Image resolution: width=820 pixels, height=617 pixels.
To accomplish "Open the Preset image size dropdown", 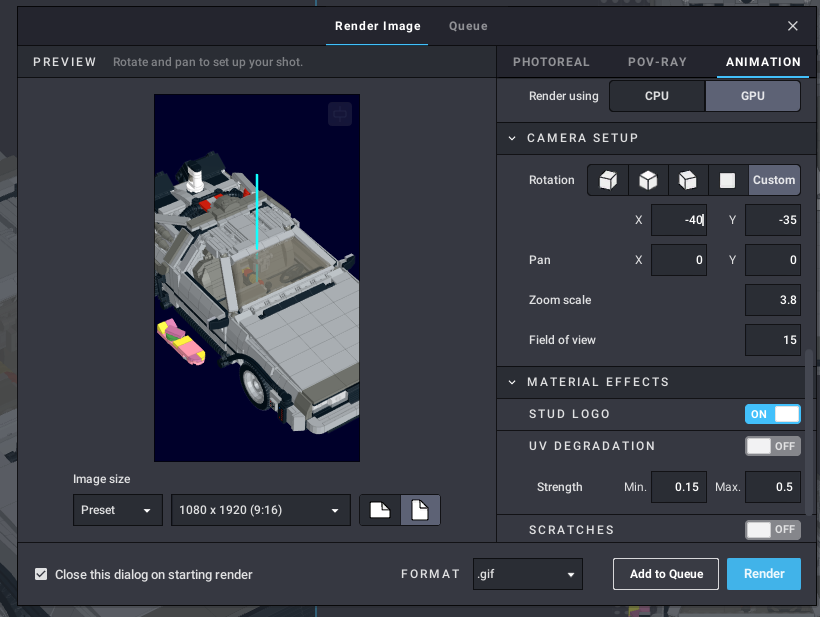I will (118, 510).
